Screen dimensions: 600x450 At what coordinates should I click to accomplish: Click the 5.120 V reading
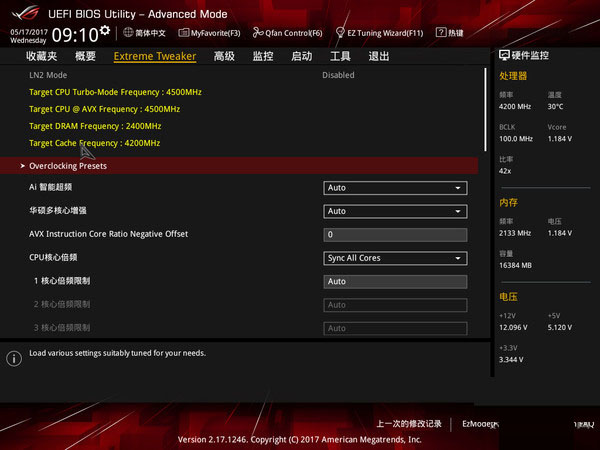pos(560,327)
